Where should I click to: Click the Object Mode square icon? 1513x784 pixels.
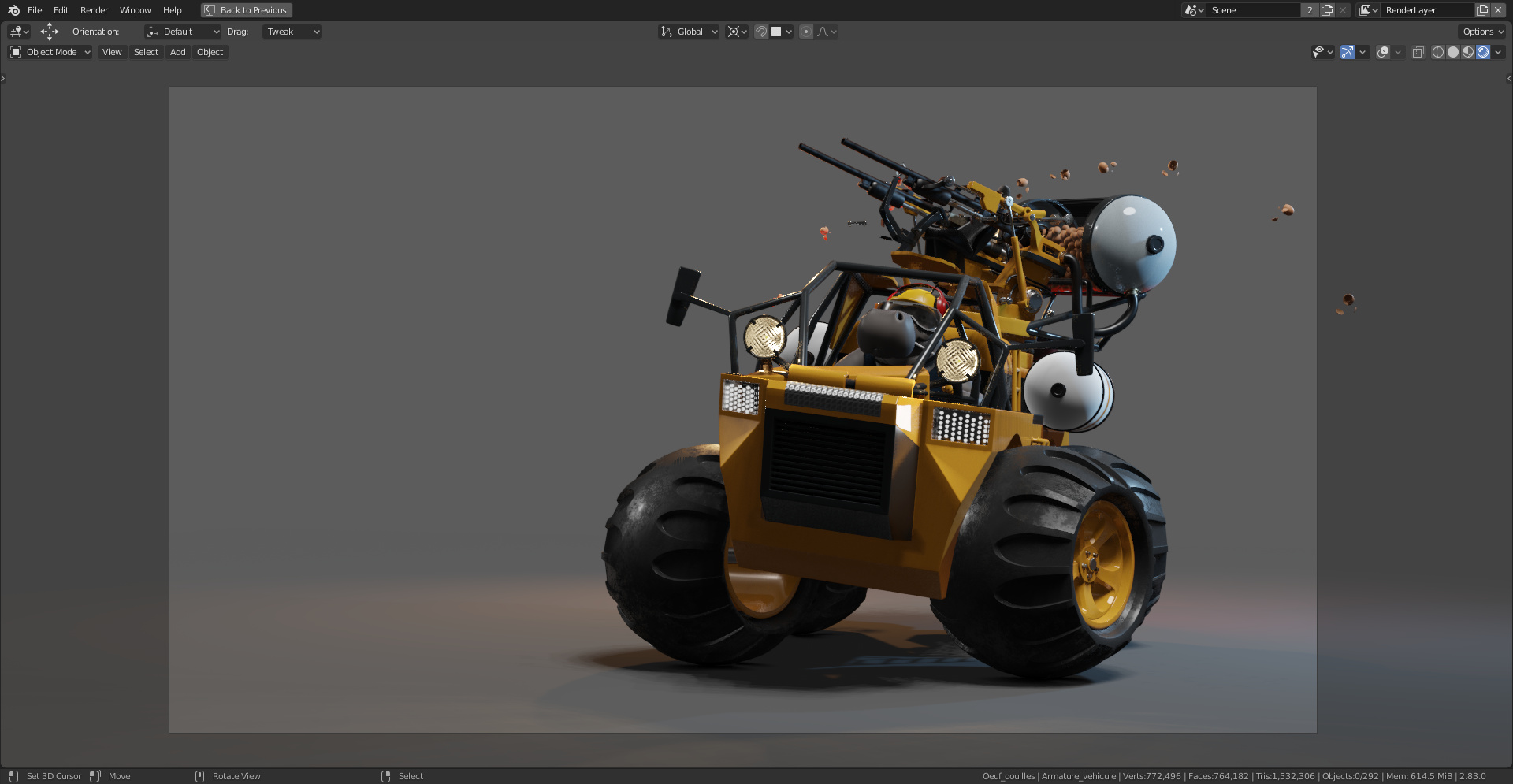click(16, 52)
